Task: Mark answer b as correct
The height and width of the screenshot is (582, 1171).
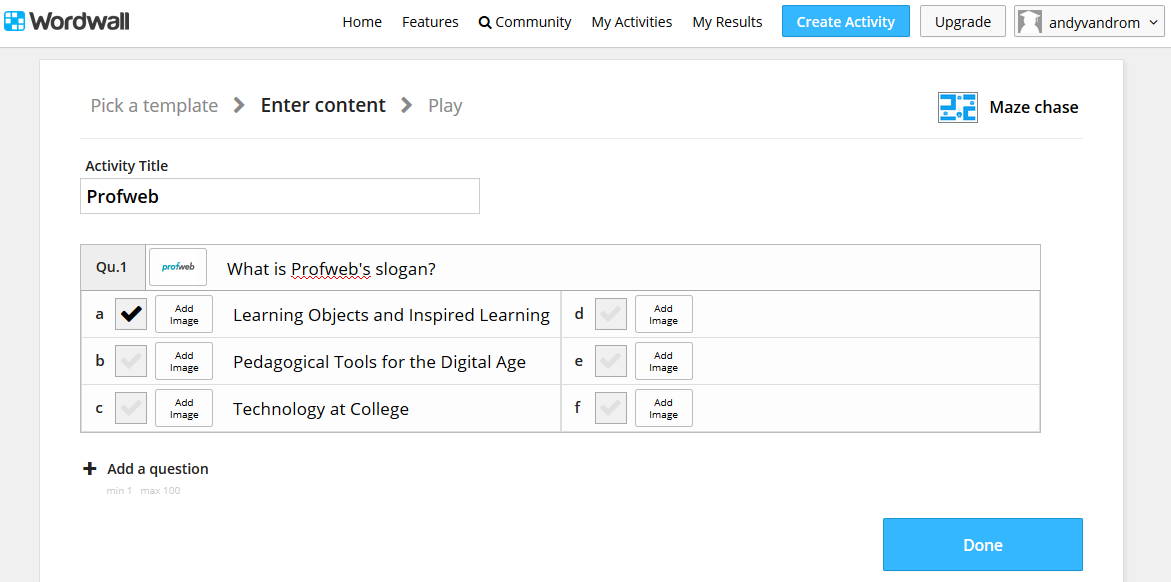Action: [x=131, y=362]
